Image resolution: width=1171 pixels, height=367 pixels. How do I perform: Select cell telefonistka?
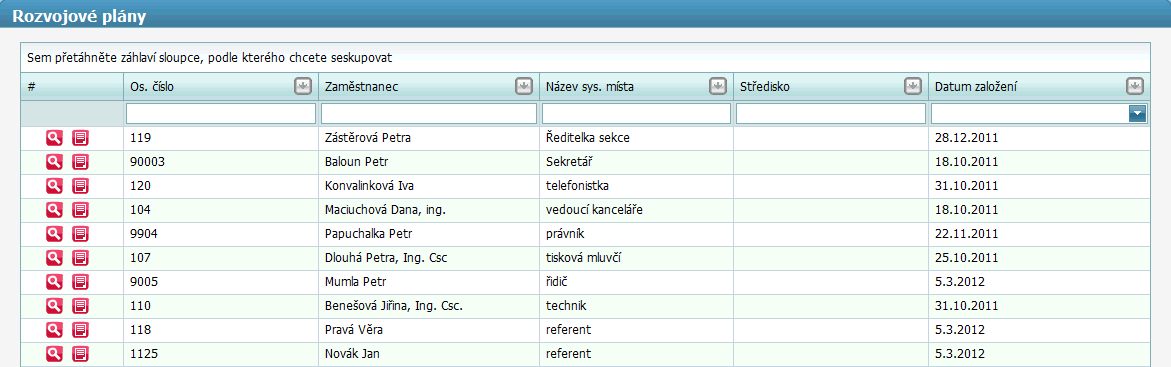(636, 186)
